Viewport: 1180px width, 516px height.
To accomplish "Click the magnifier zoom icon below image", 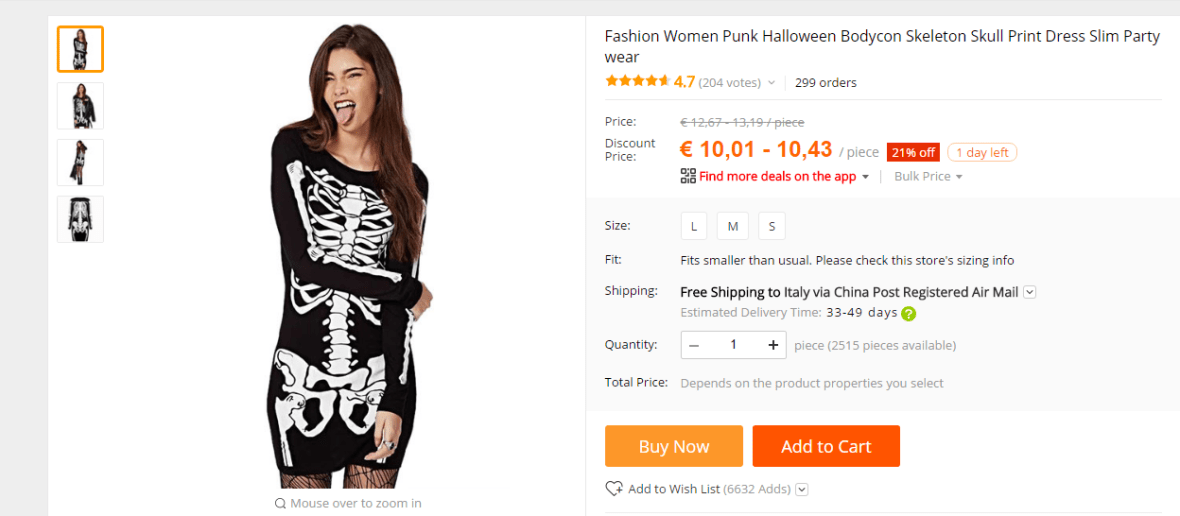I will (281, 503).
